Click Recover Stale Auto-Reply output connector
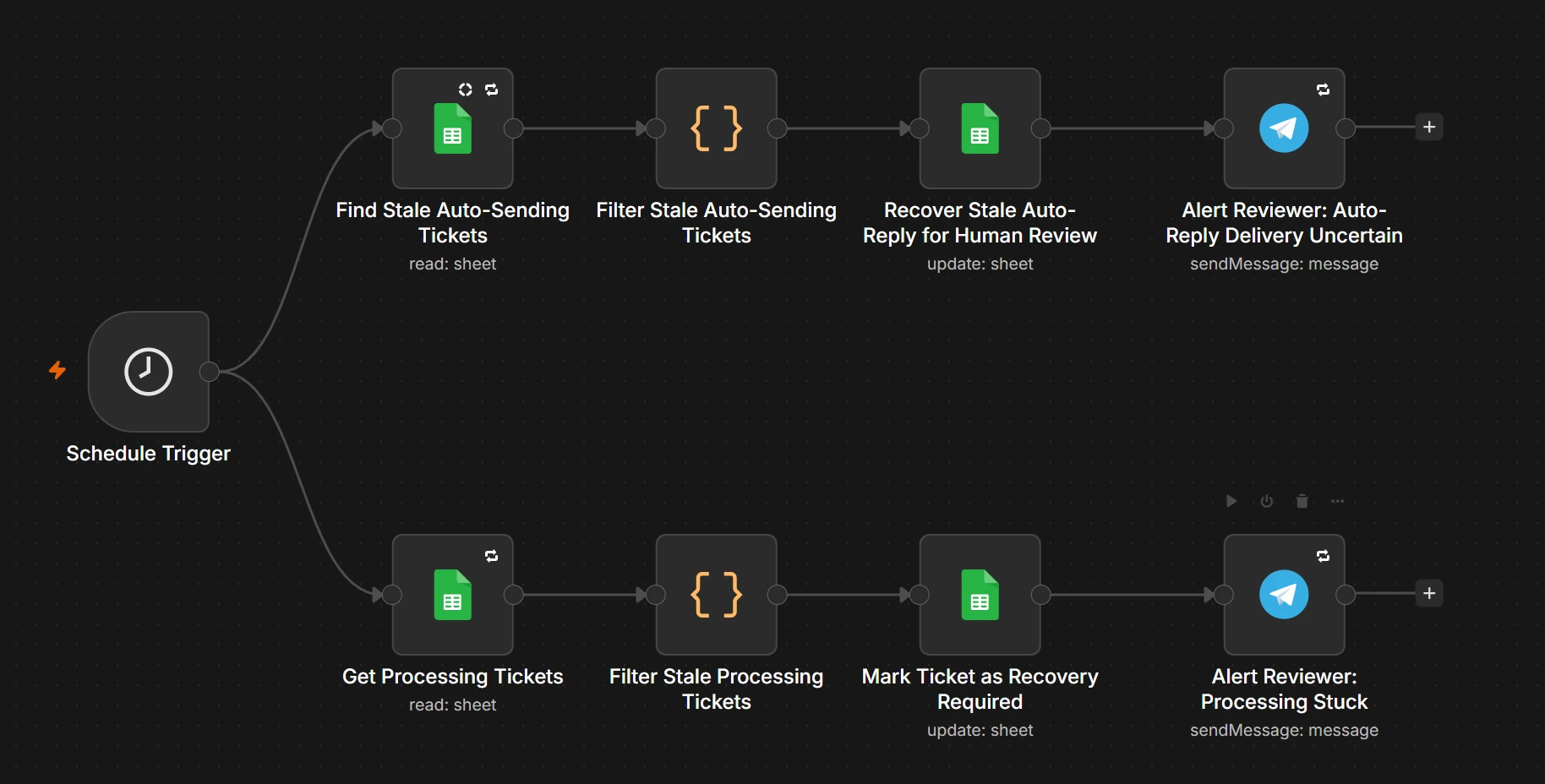The height and width of the screenshot is (784, 1545). point(1041,128)
